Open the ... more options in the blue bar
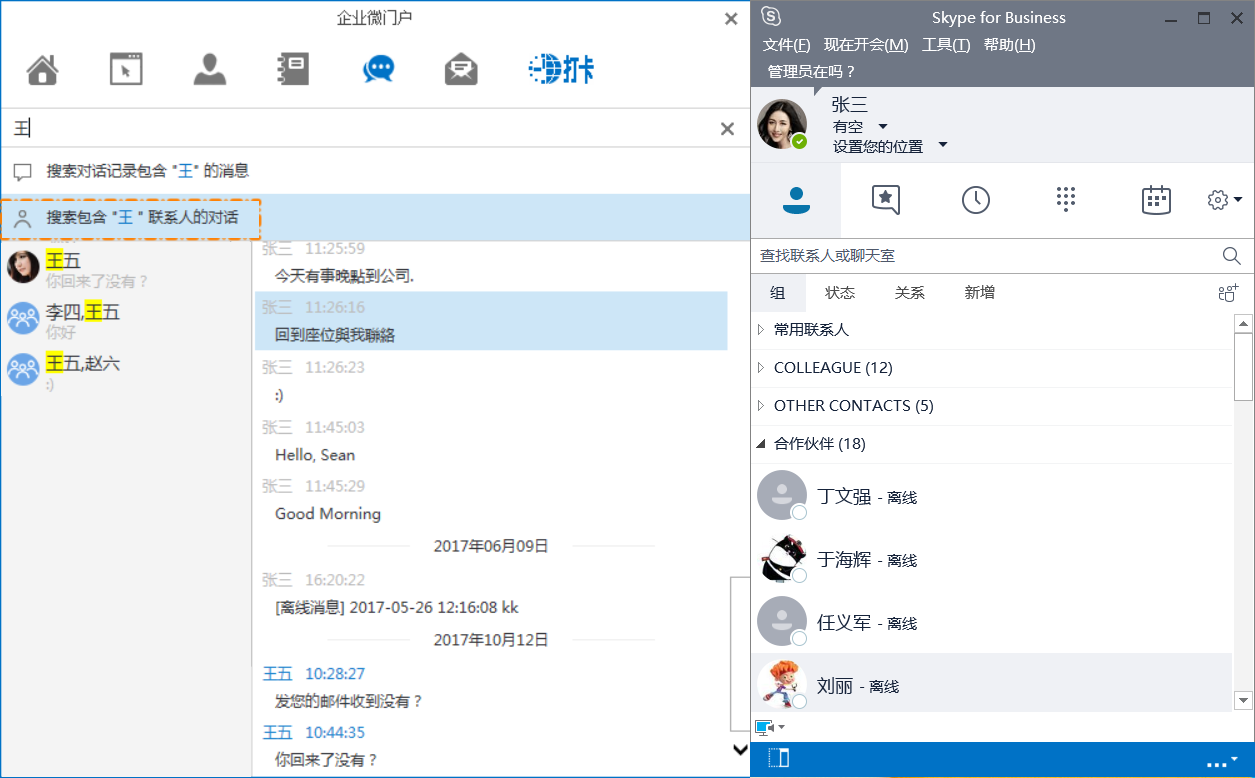 [1221, 762]
